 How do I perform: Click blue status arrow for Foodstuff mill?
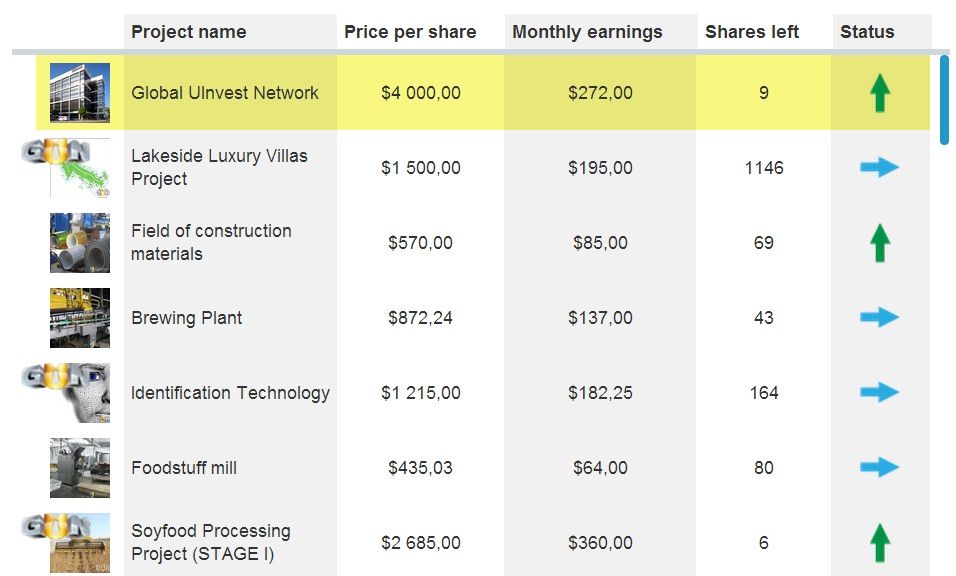tap(880, 468)
